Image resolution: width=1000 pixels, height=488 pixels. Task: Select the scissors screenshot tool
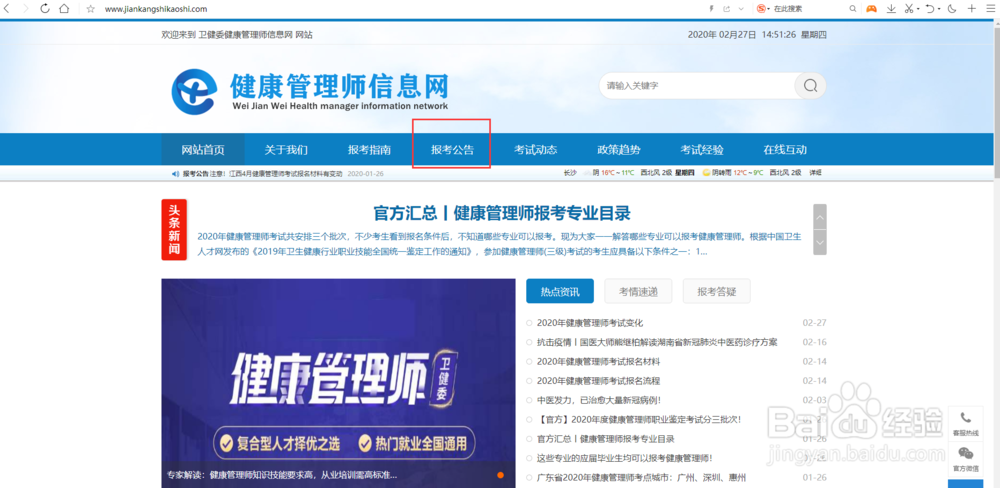pos(909,9)
